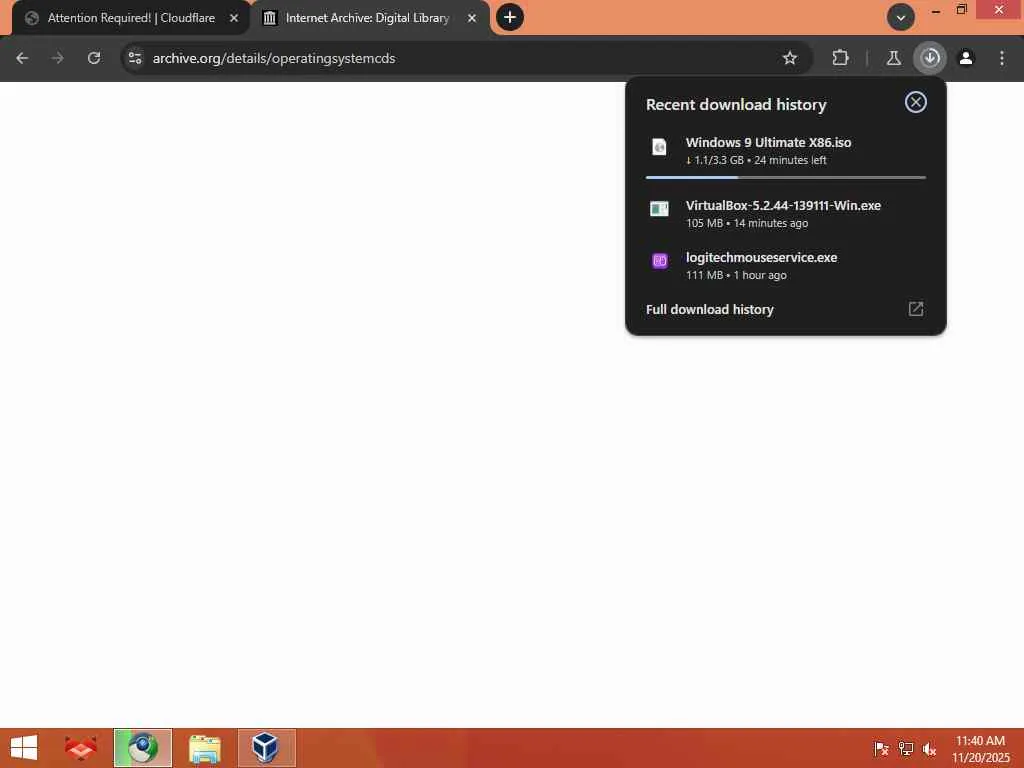Click the external link icon beside Full download history
1024x768 pixels.
pyautogui.click(x=916, y=309)
